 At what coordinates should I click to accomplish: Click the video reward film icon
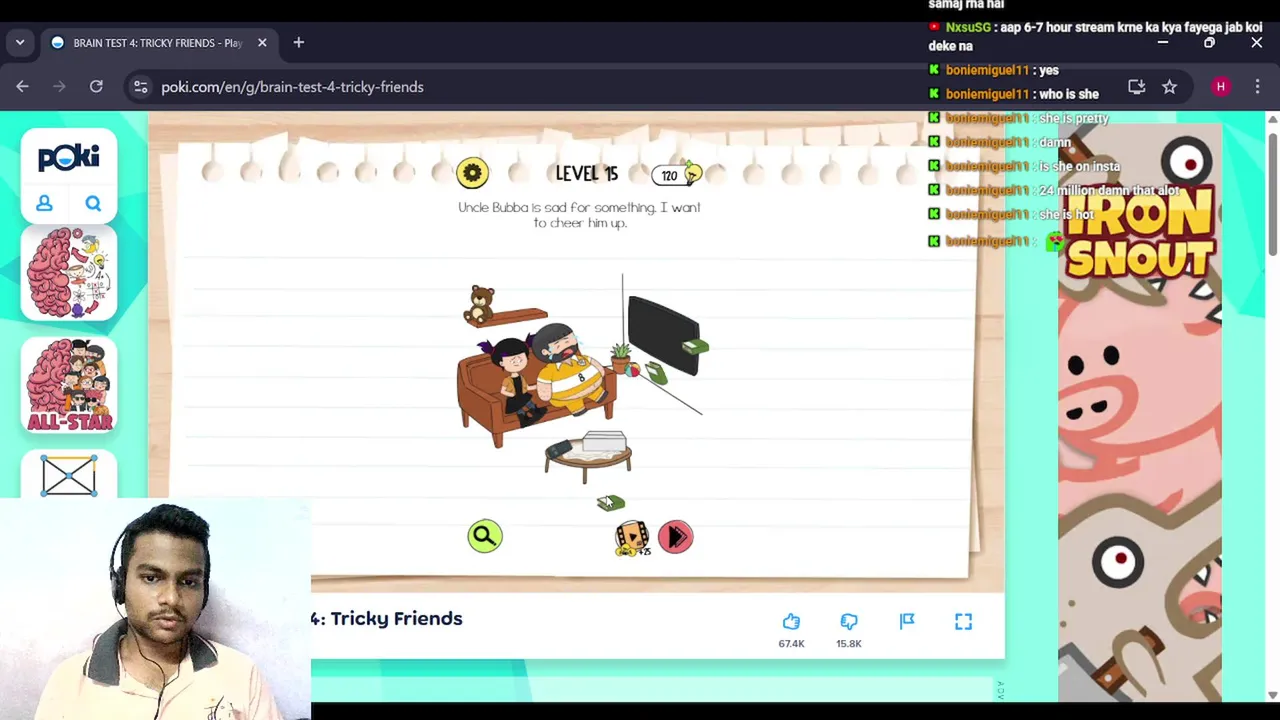[x=632, y=538]
